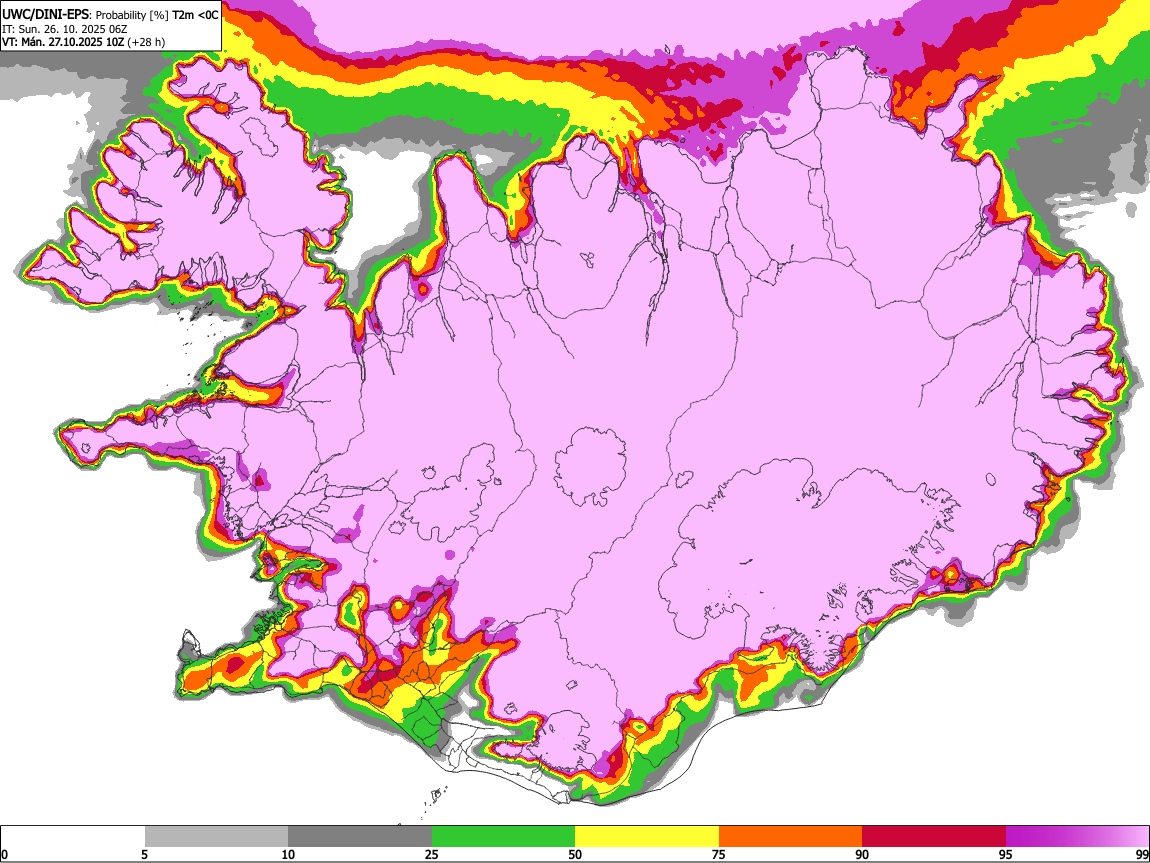This screenshot has height=863, width=1150.
Task: Click the white 0-5 legend swatch
Action: pos(73,837)
